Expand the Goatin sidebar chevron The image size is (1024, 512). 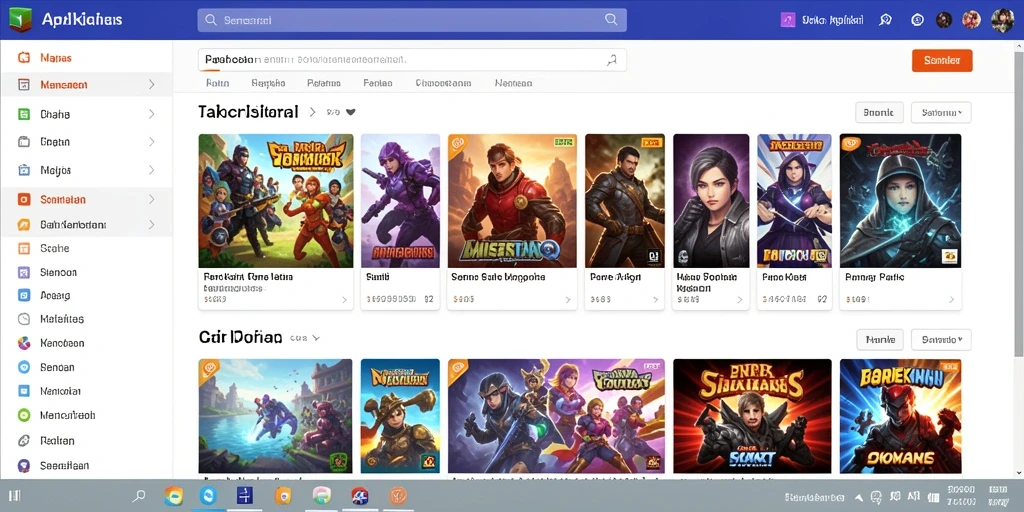pyautogui.click(x=152, y=142)
